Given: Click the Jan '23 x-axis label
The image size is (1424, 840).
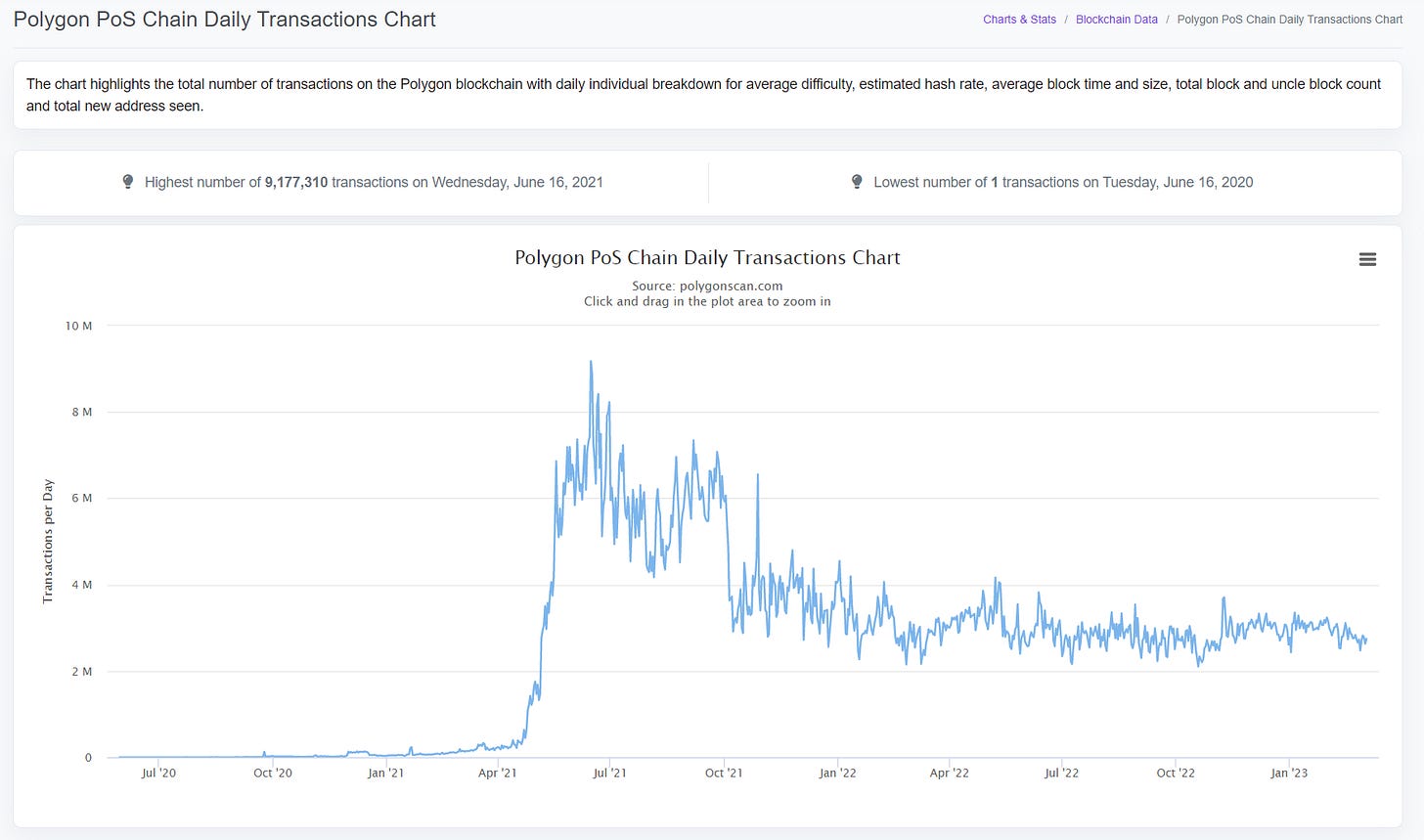Looking at the screenshot, I should click(x=1289, y=773).
